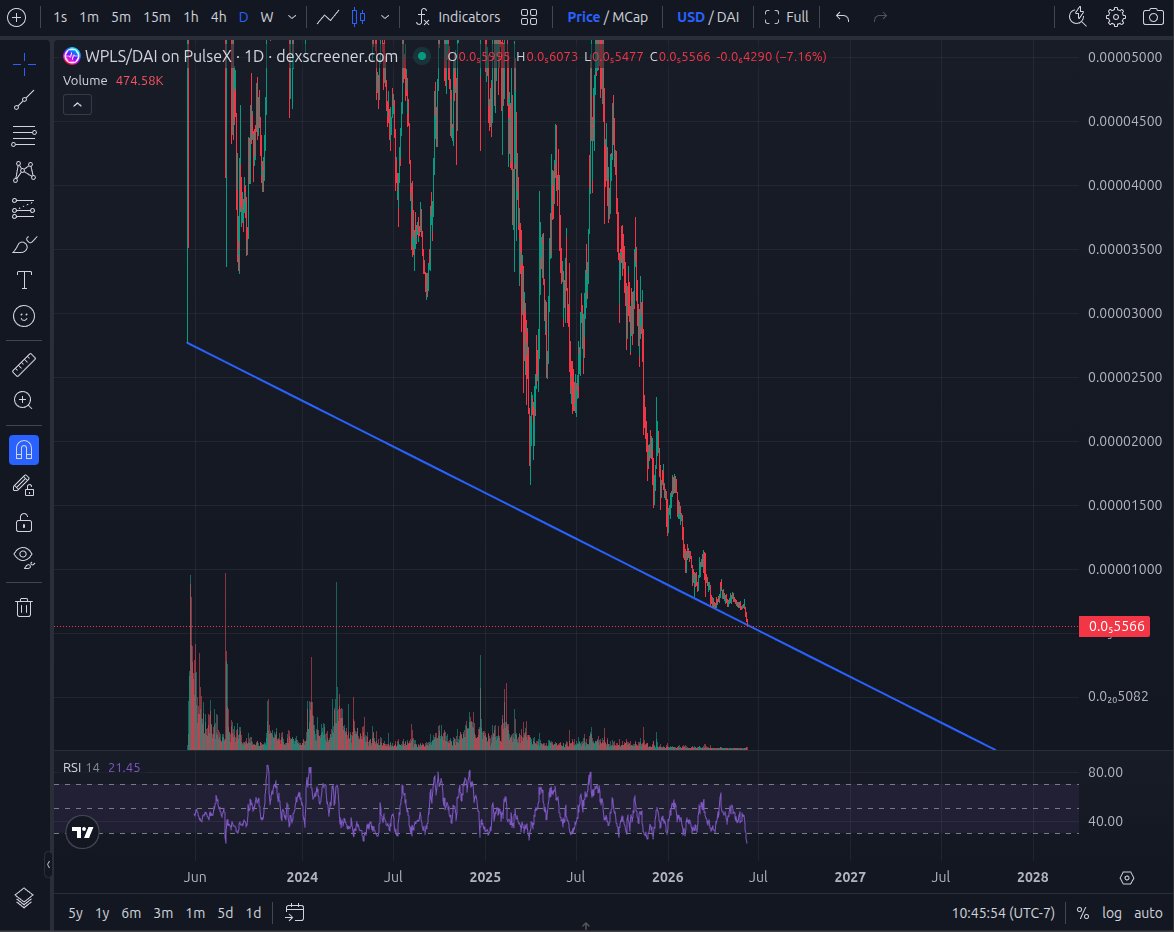Click the RSI 14 indicator label

81,767
